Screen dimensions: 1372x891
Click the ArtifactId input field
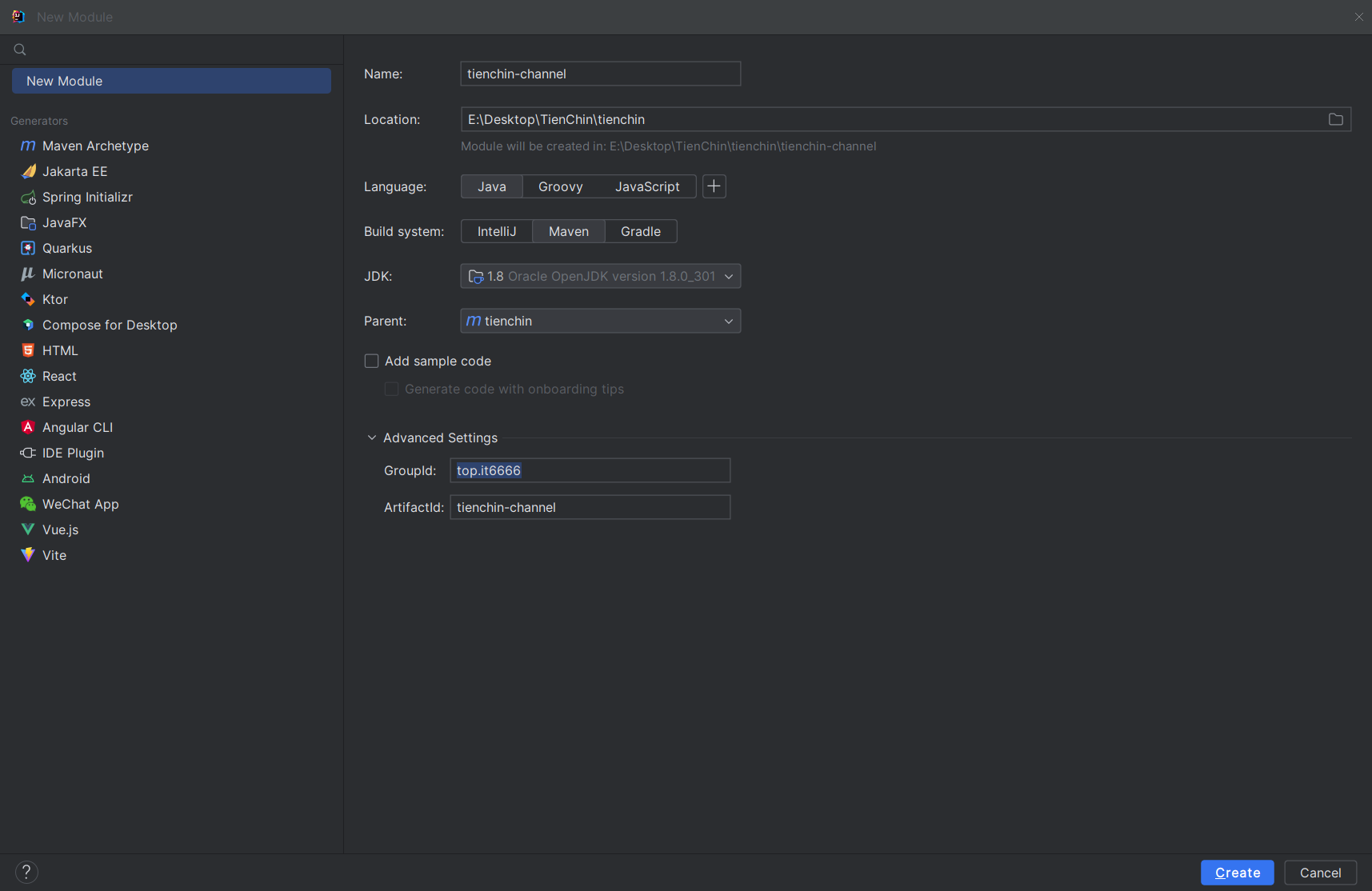[x=590, y=507]
